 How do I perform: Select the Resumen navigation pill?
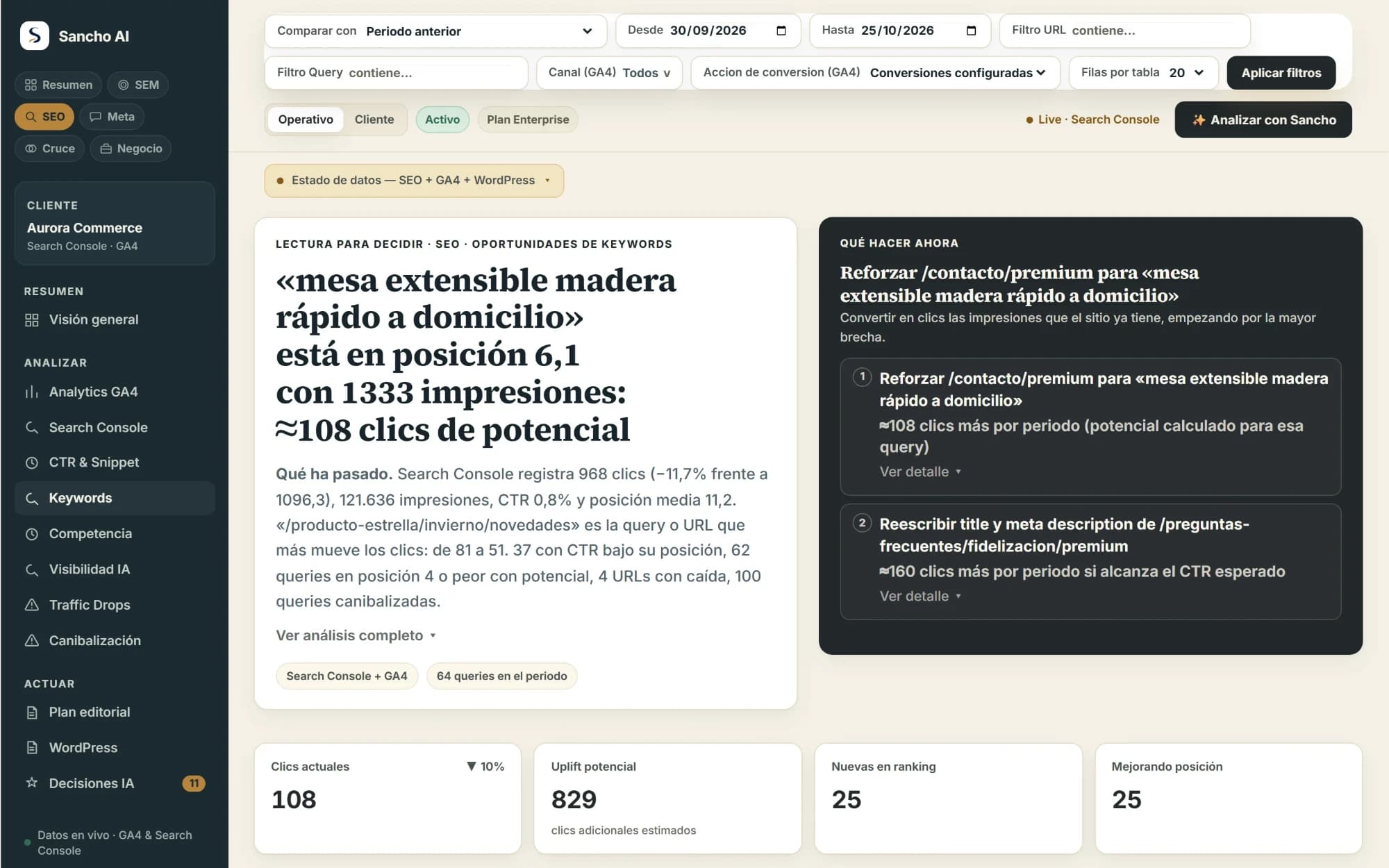pos(58,85)
